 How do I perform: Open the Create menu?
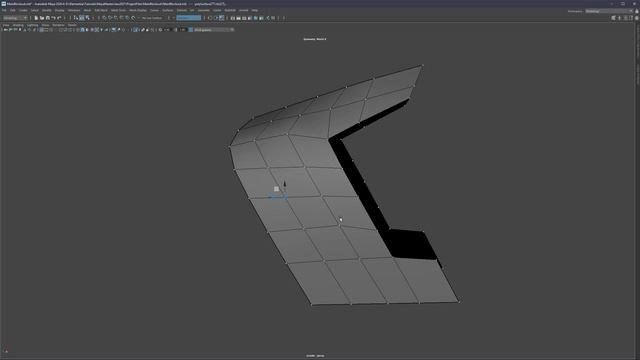pyautogui.click(x=23, y=10)
